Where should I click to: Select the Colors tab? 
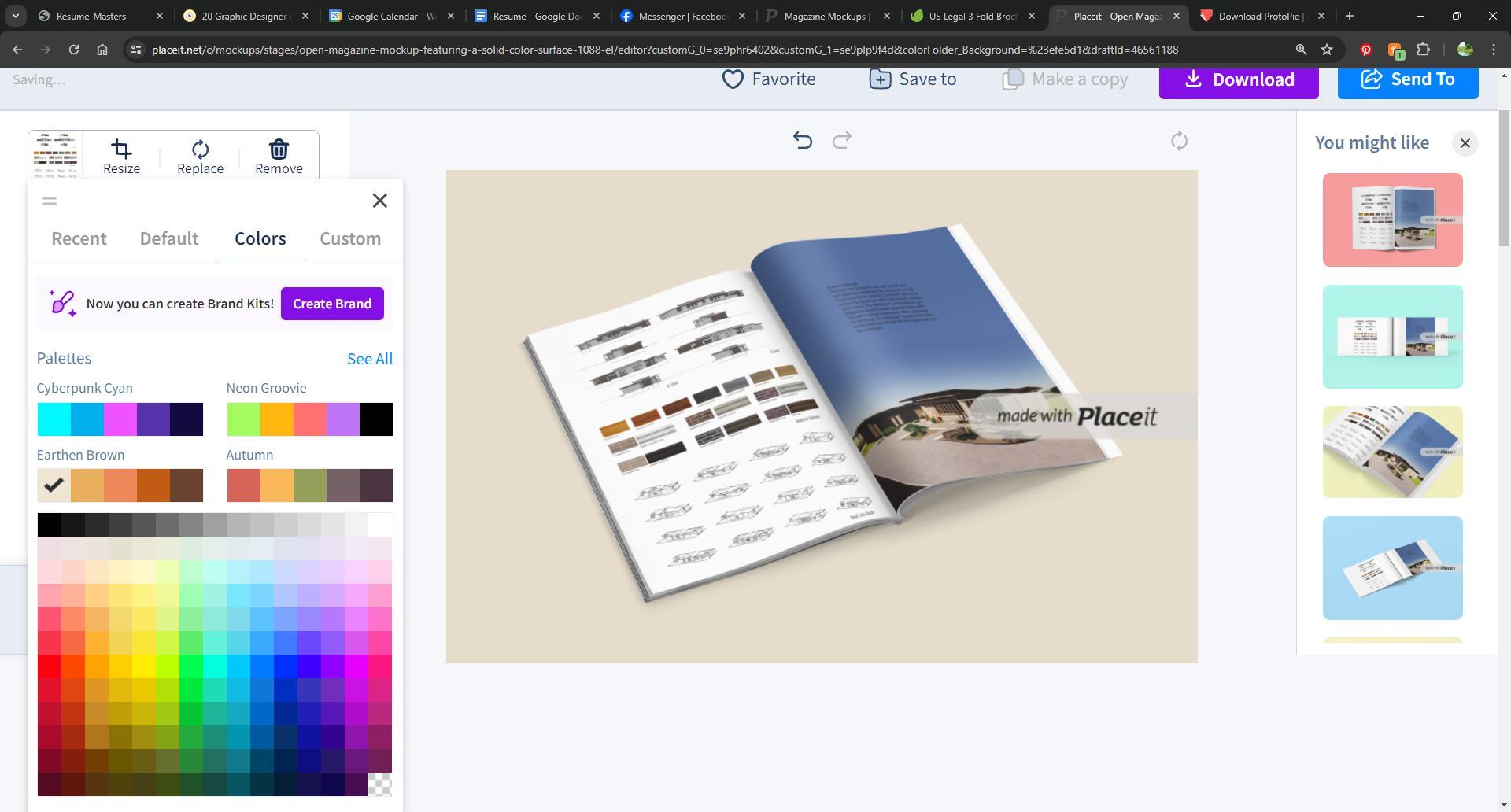[260, 238]
